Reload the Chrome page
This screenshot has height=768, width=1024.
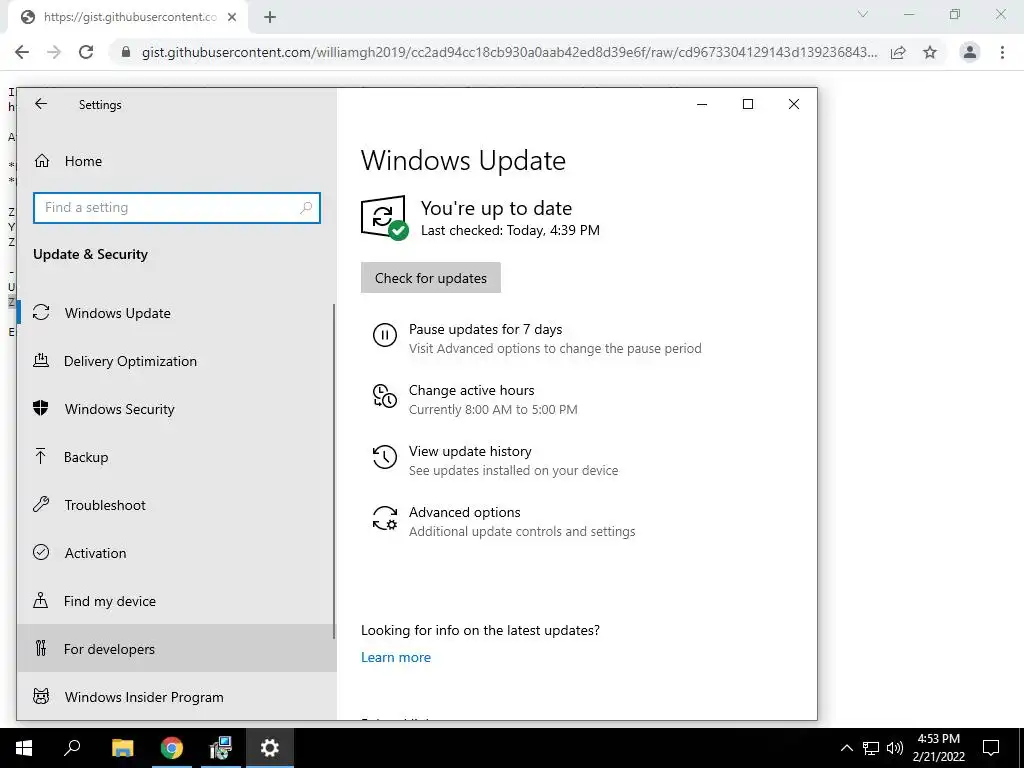(x=86, y=52)
